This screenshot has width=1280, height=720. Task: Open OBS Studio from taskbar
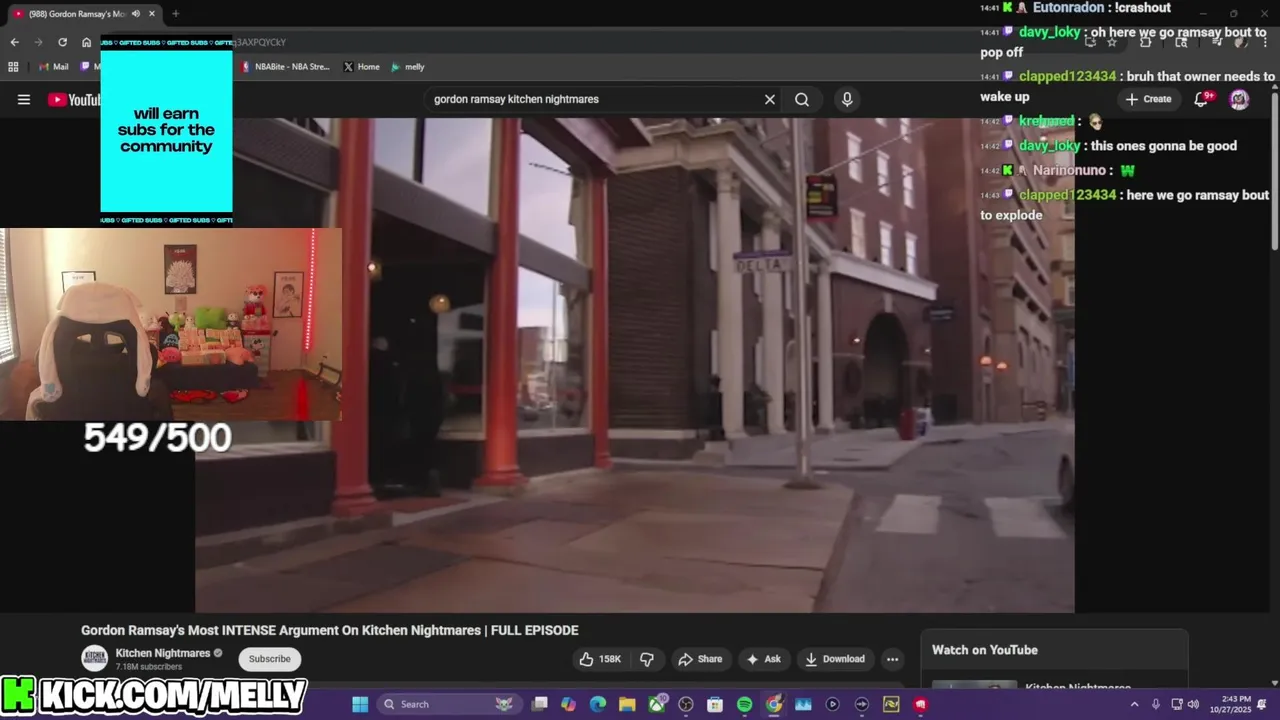tap(686, 704)
